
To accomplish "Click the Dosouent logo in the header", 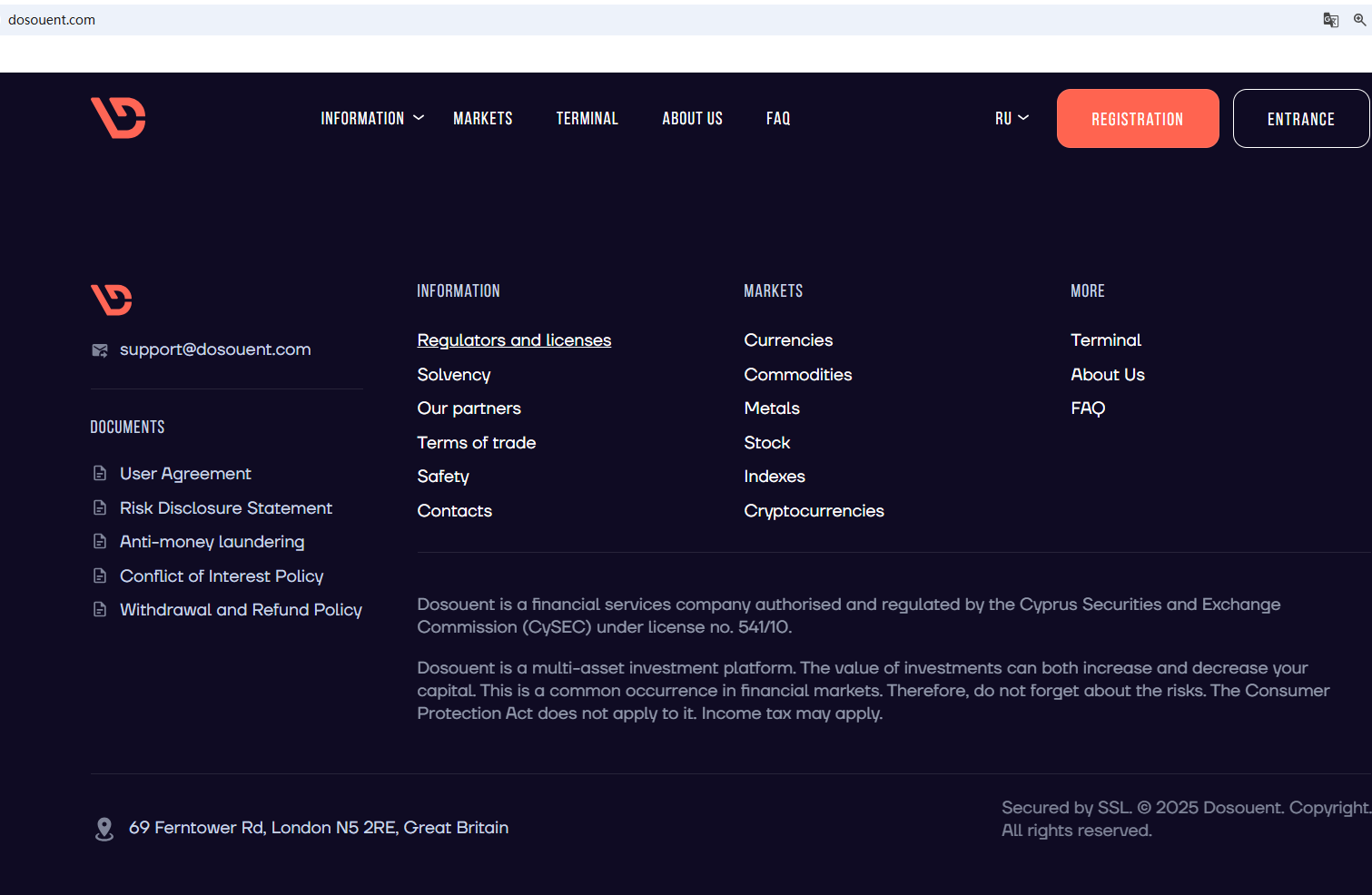I will click(118, 118).
